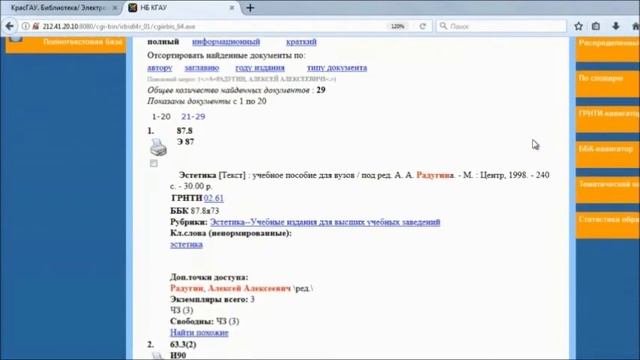The image size is (640, 360).
Task: Click the НБ КГАУ tab favicon
Action: [133, 8]
